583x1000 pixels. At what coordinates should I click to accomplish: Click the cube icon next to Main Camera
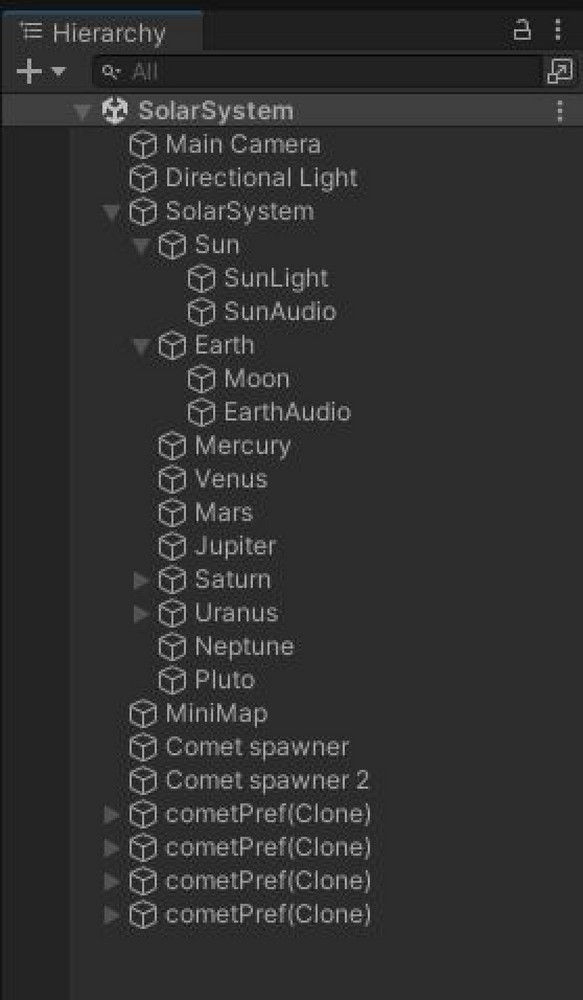click(145, 144)
